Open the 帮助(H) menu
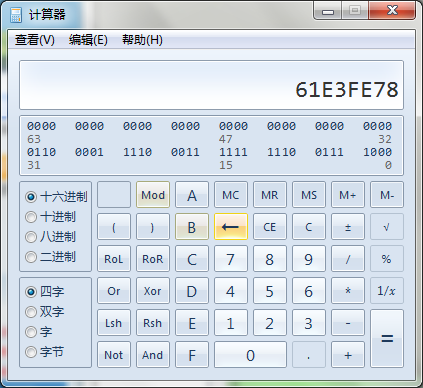This screenshot has height=388, width=423. pos(142,40)
